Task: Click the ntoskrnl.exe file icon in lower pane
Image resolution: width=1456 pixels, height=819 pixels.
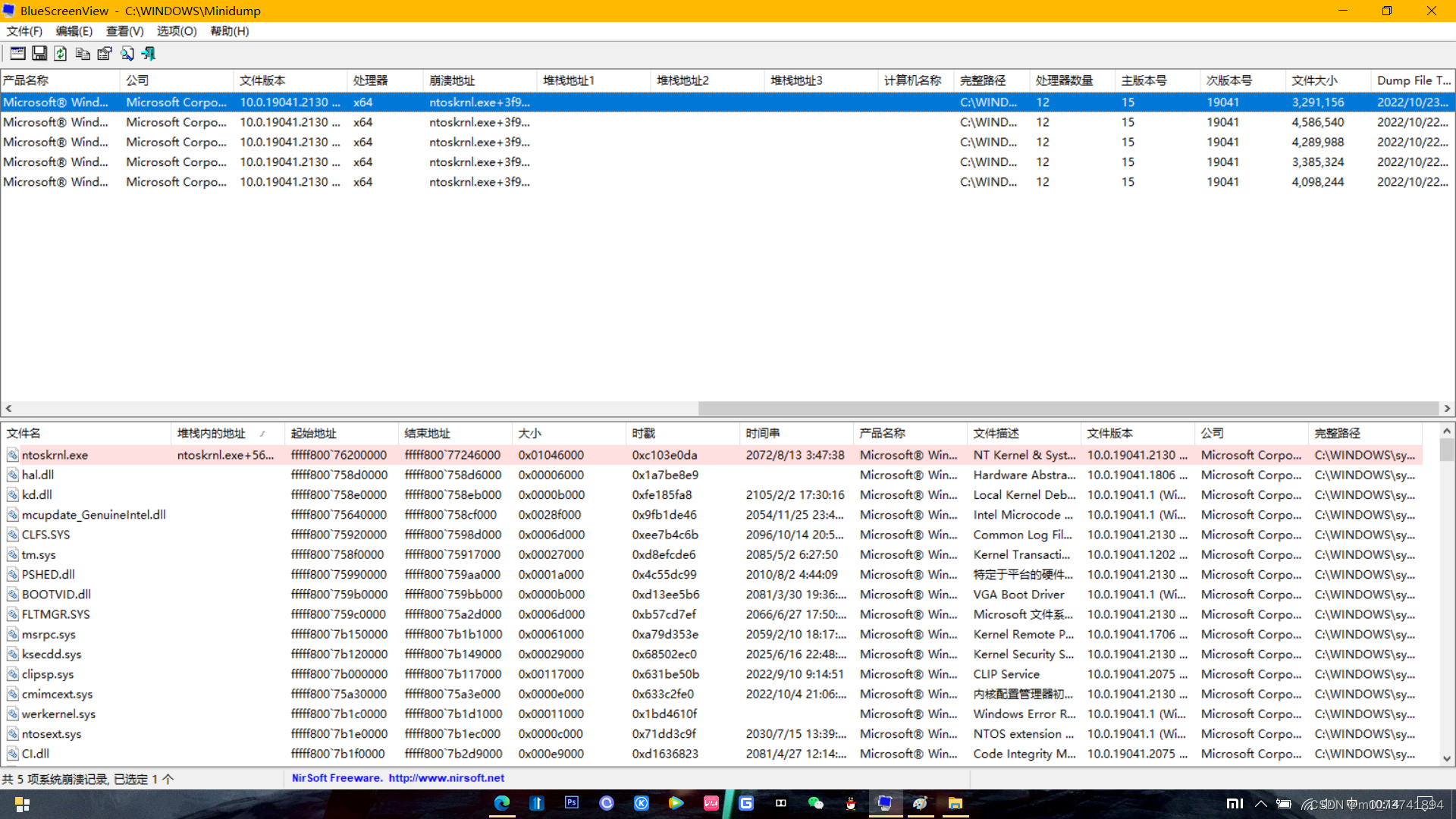Action: (13, 455)
